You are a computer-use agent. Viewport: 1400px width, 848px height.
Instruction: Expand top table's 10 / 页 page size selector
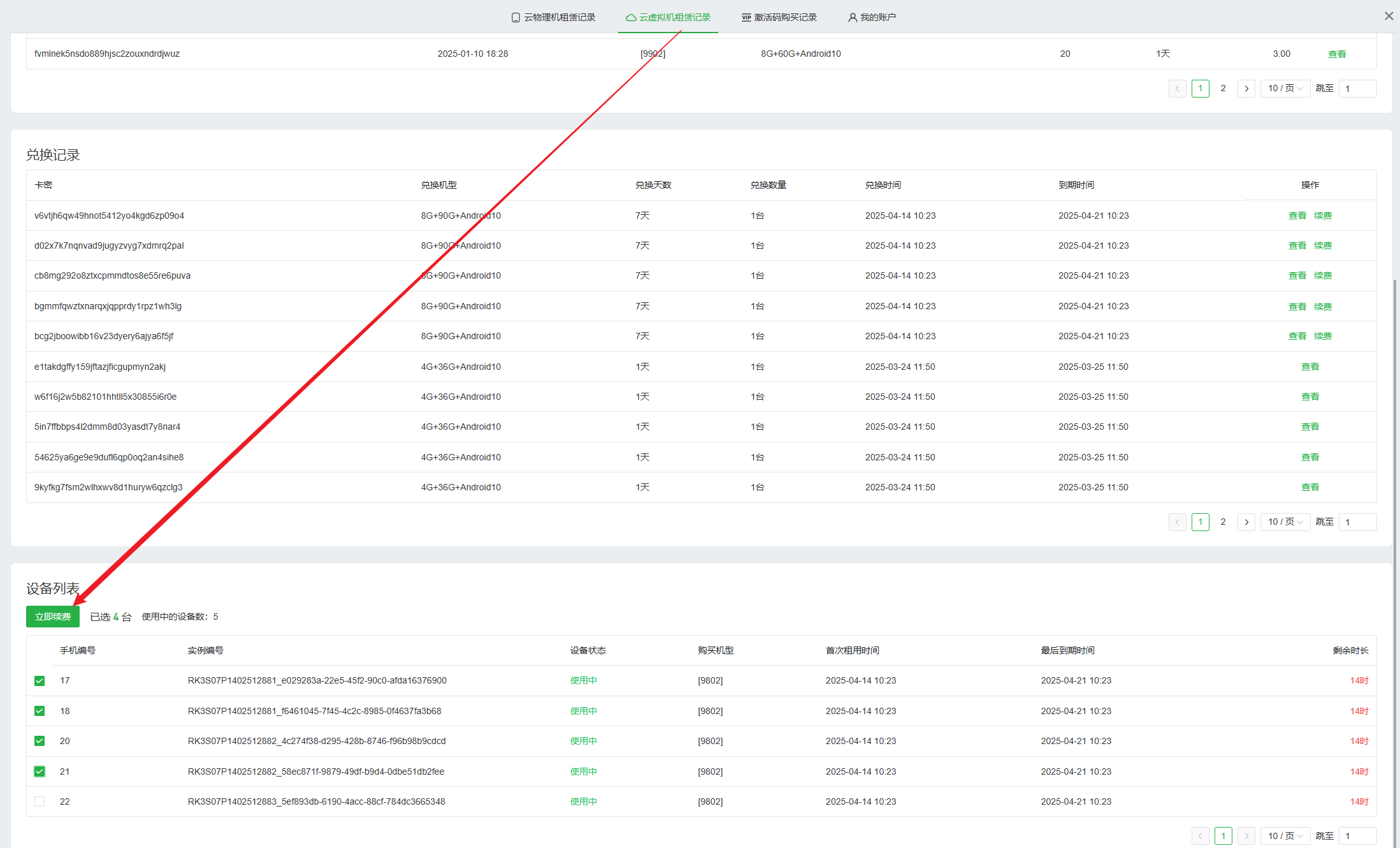coord(1285,89)
